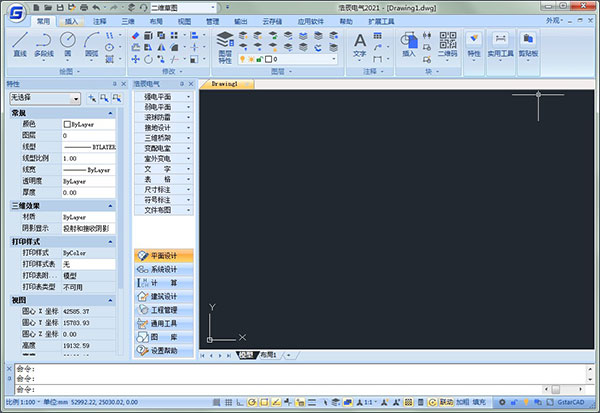Screen dimensions: 600x413
Task: Select the 文字 text annotation tool
Action: click(x=360, y=46)
